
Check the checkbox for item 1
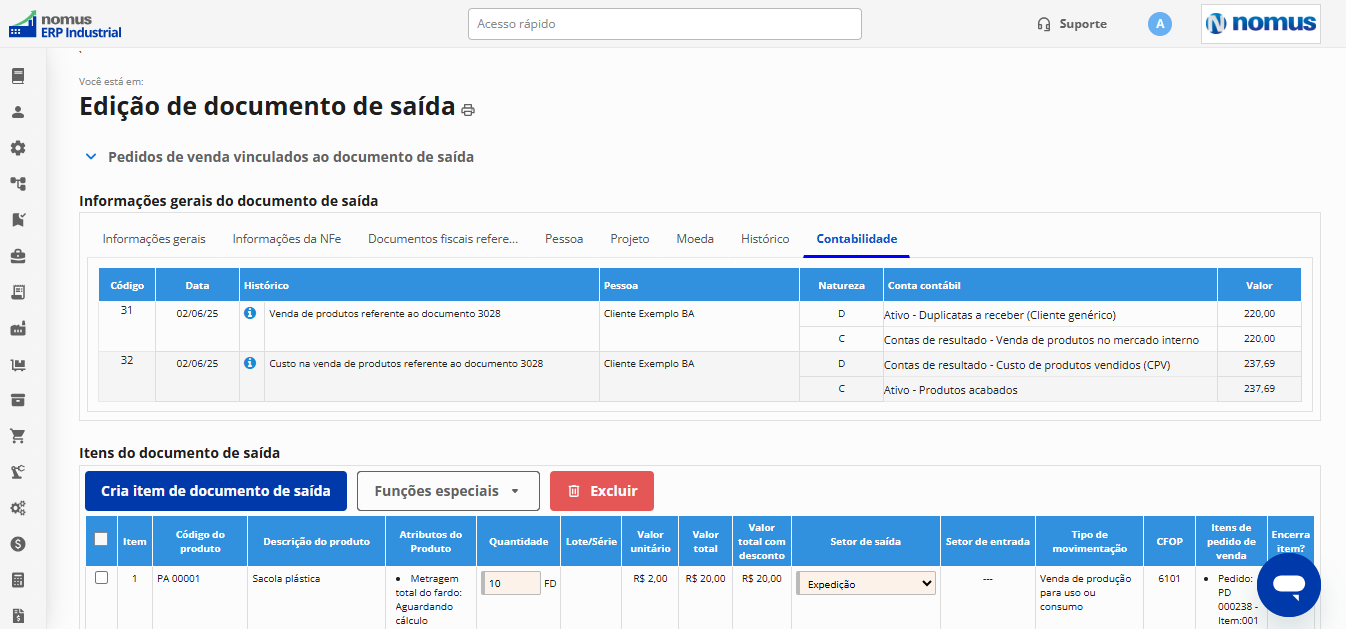point(101,578)
